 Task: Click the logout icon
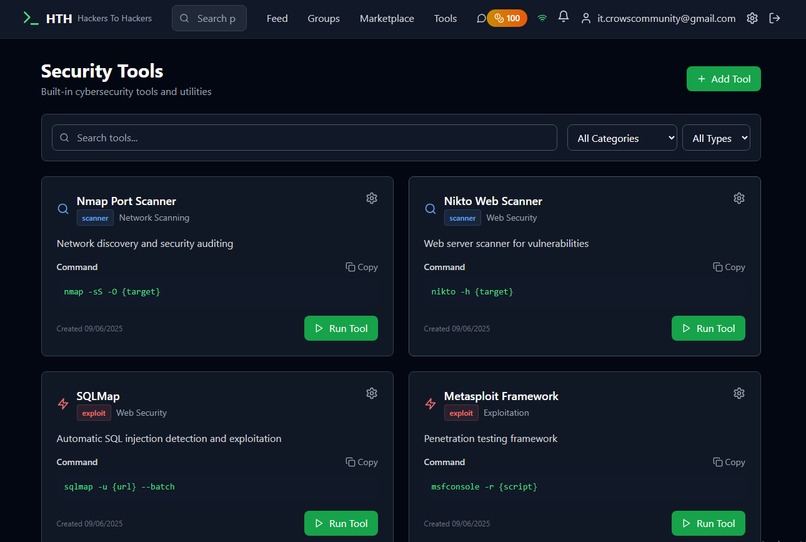pyautogui.click(x=775, y=19)
